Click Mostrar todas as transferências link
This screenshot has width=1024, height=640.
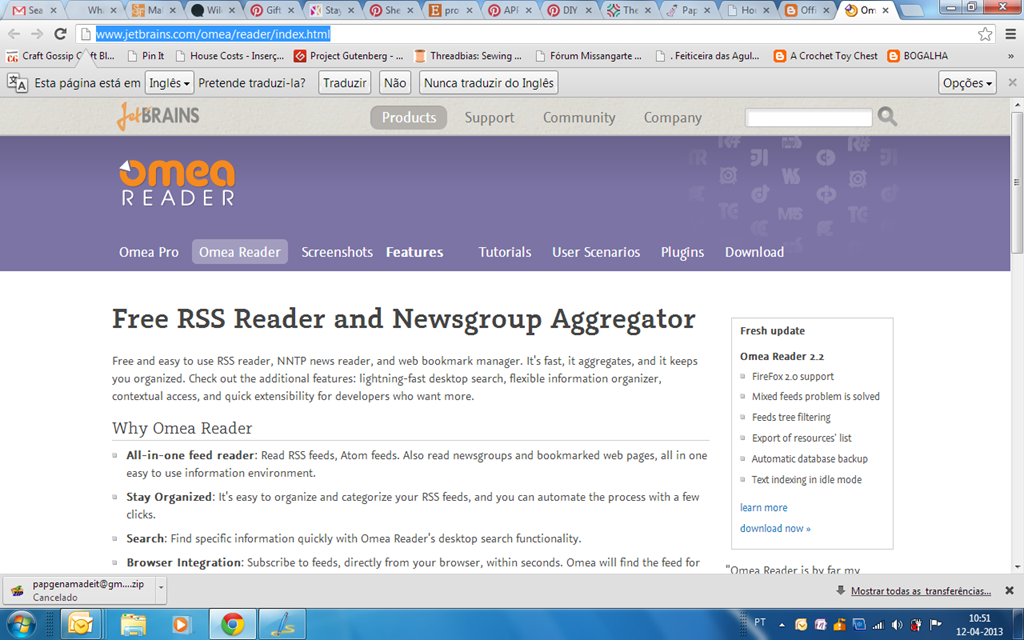click(x=921, y=591)
